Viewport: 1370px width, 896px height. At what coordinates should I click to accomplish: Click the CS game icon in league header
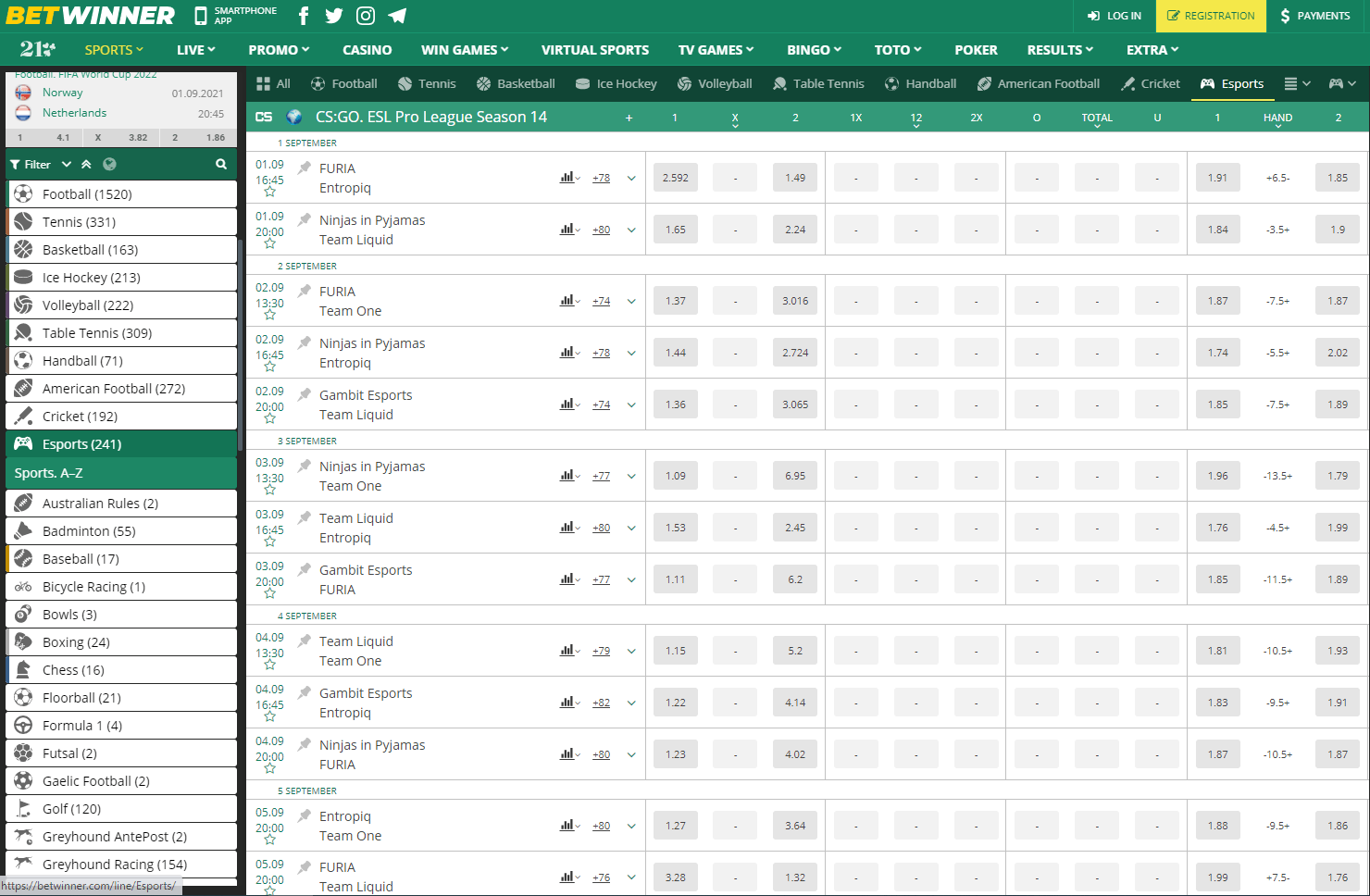pos(264,117)
